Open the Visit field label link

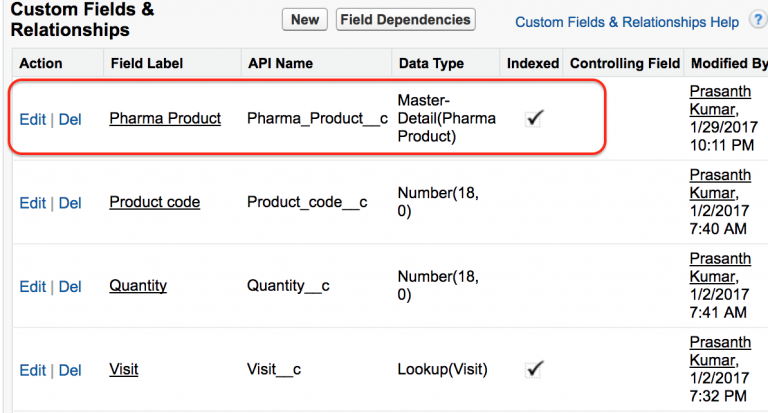coord(124,370)
